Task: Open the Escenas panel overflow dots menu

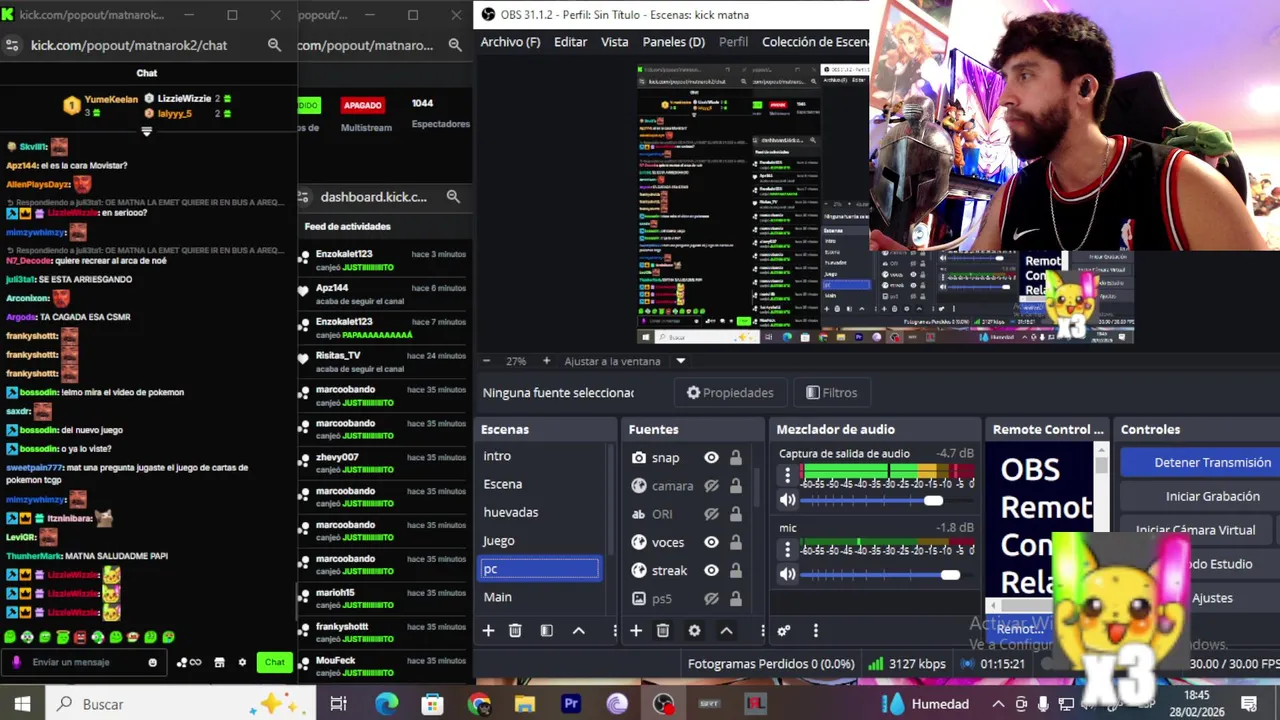Action: [615, 631]
